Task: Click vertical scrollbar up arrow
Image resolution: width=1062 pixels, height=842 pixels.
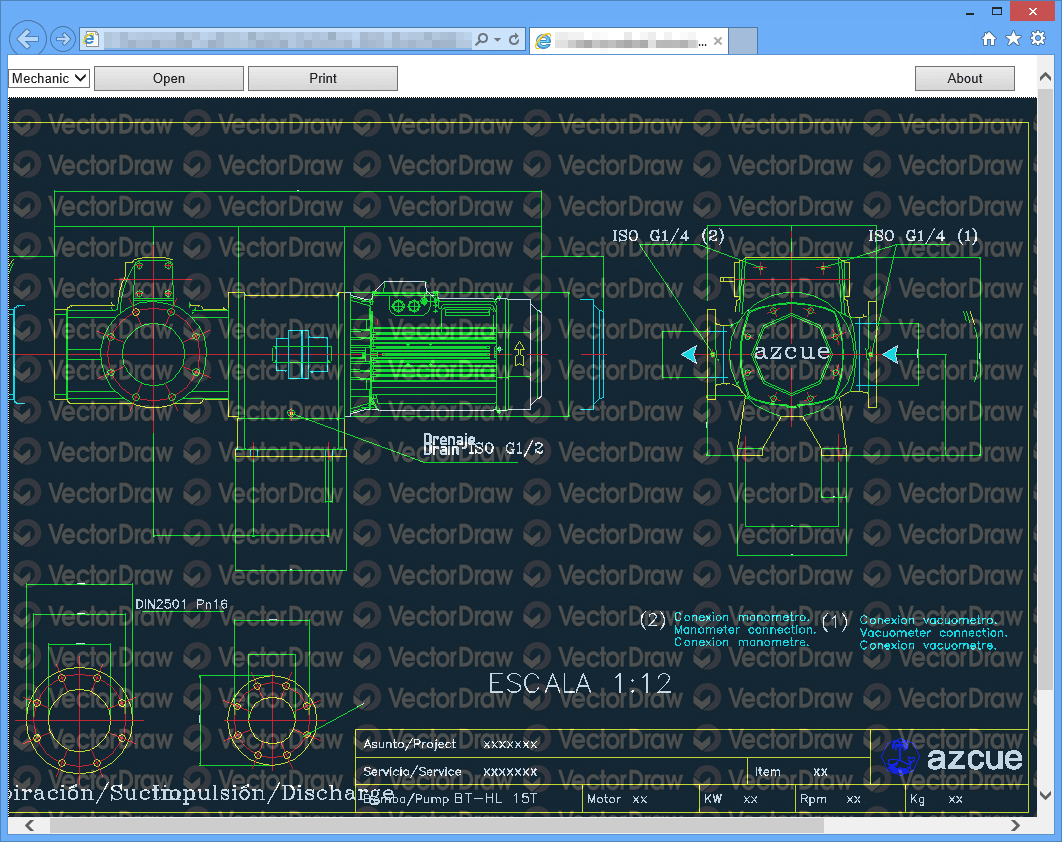Action: coord(1045,77)
